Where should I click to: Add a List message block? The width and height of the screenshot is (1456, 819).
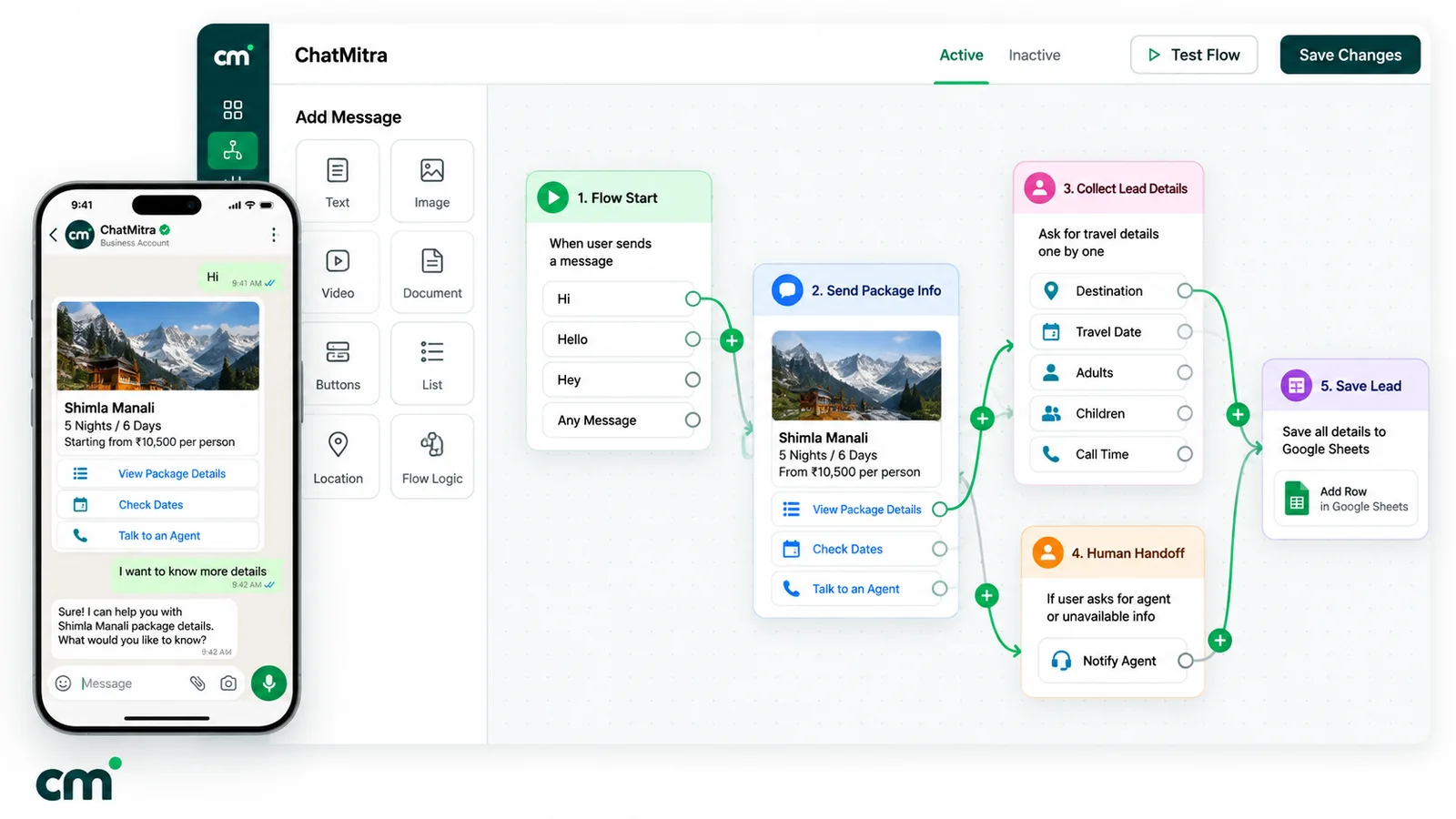(432, 363)
